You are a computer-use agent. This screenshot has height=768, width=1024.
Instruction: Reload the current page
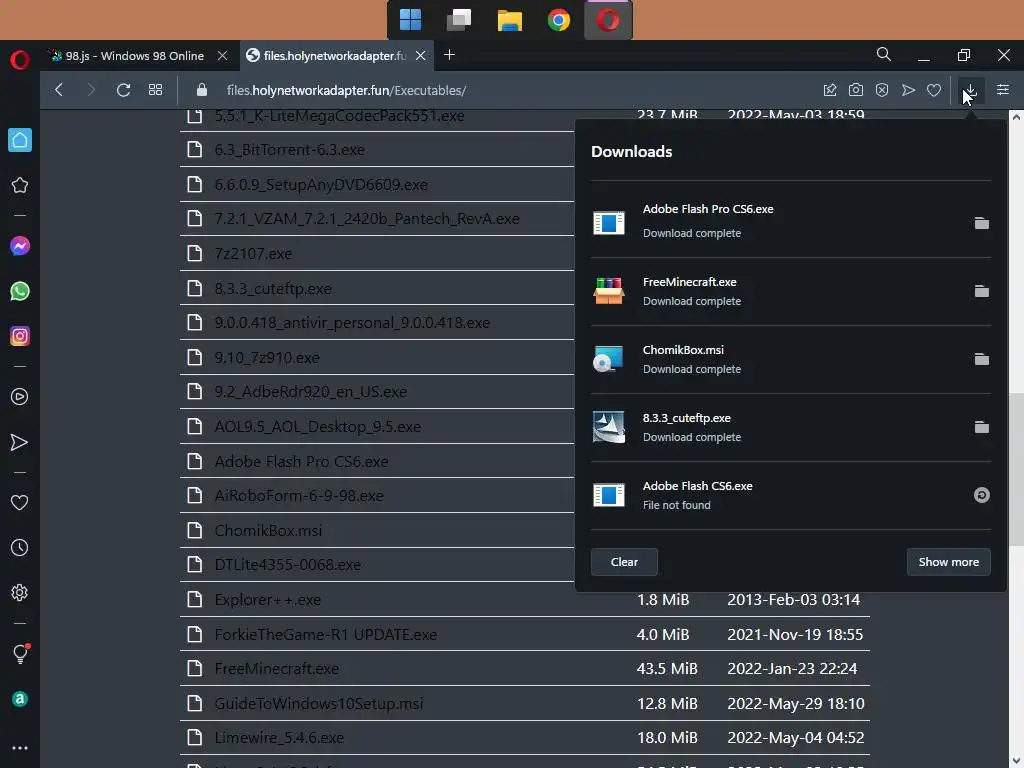(x=123, y=89)
